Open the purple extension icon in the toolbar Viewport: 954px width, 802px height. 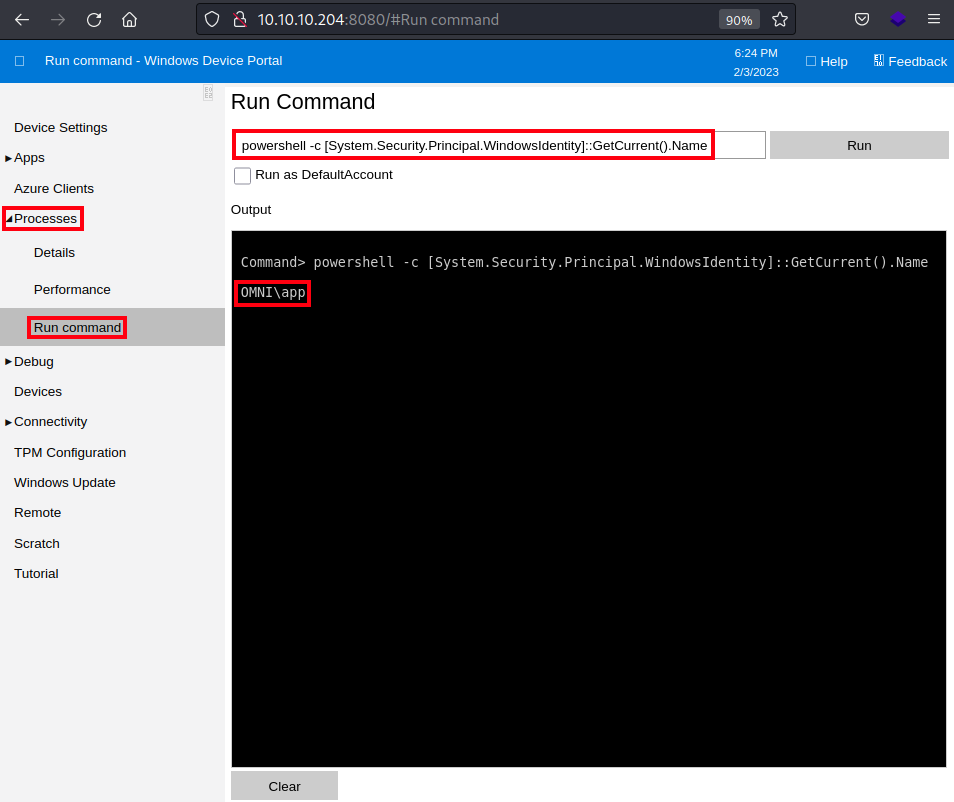(x=897, y=19)
